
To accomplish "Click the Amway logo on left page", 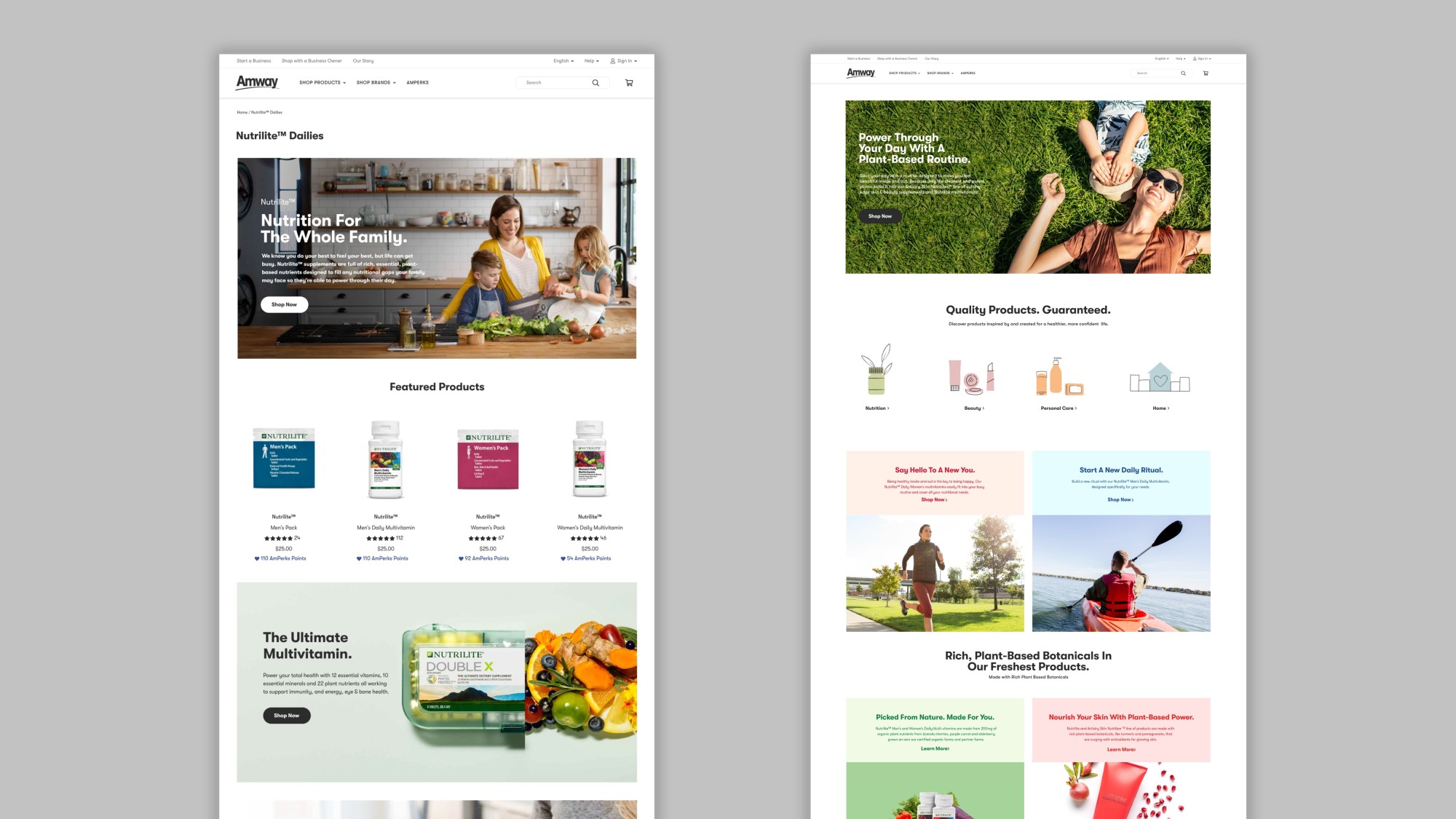I will tap(257, 82).
